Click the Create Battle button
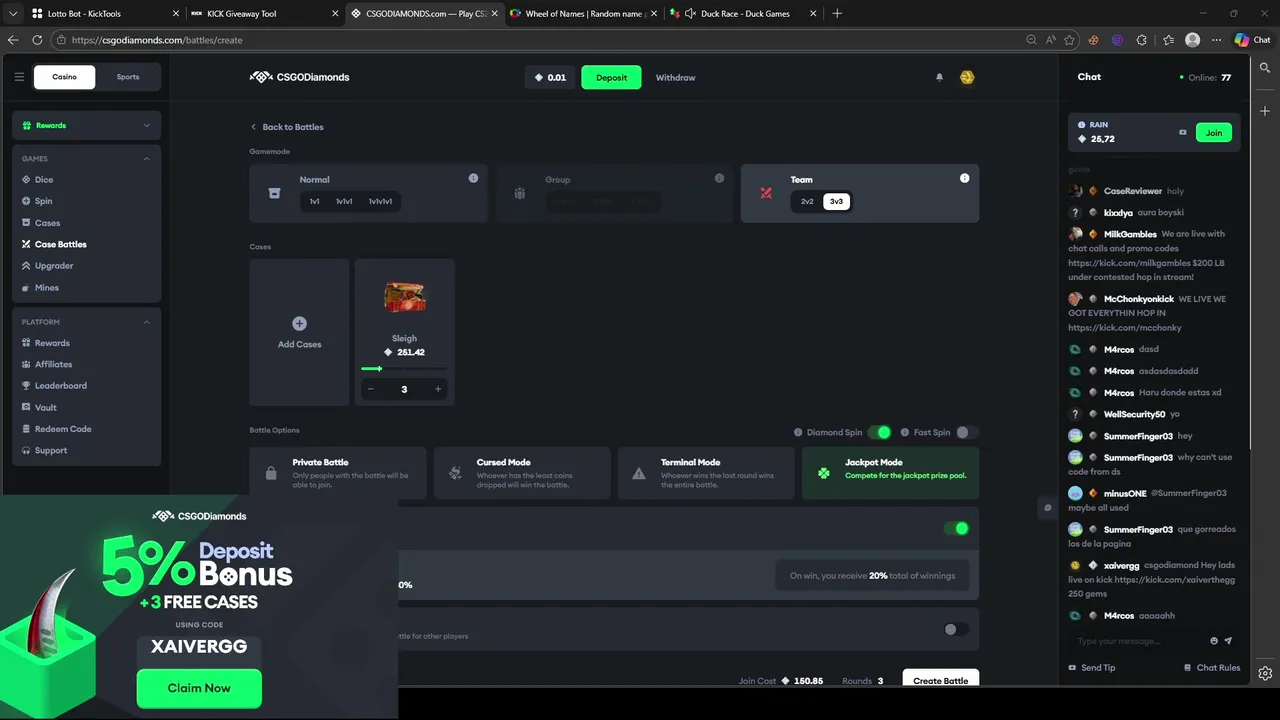Image resolution: width=1280 pixels, height=720 pixels. 940,679
